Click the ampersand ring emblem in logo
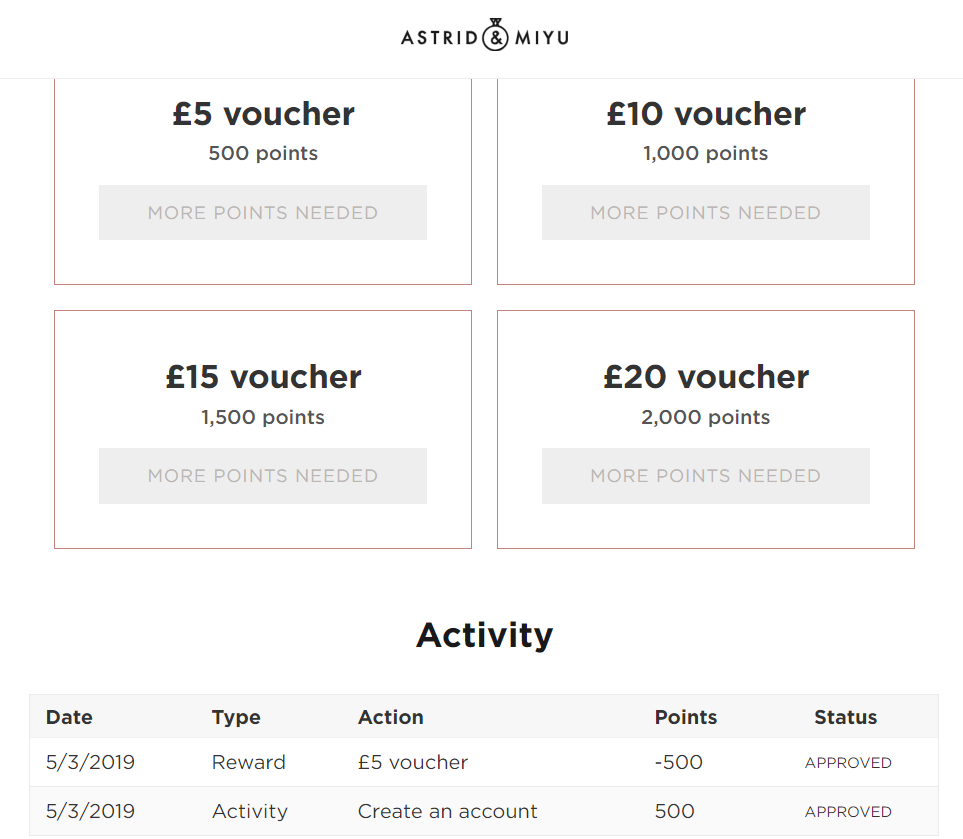963x839 pixels. [495, 35]
